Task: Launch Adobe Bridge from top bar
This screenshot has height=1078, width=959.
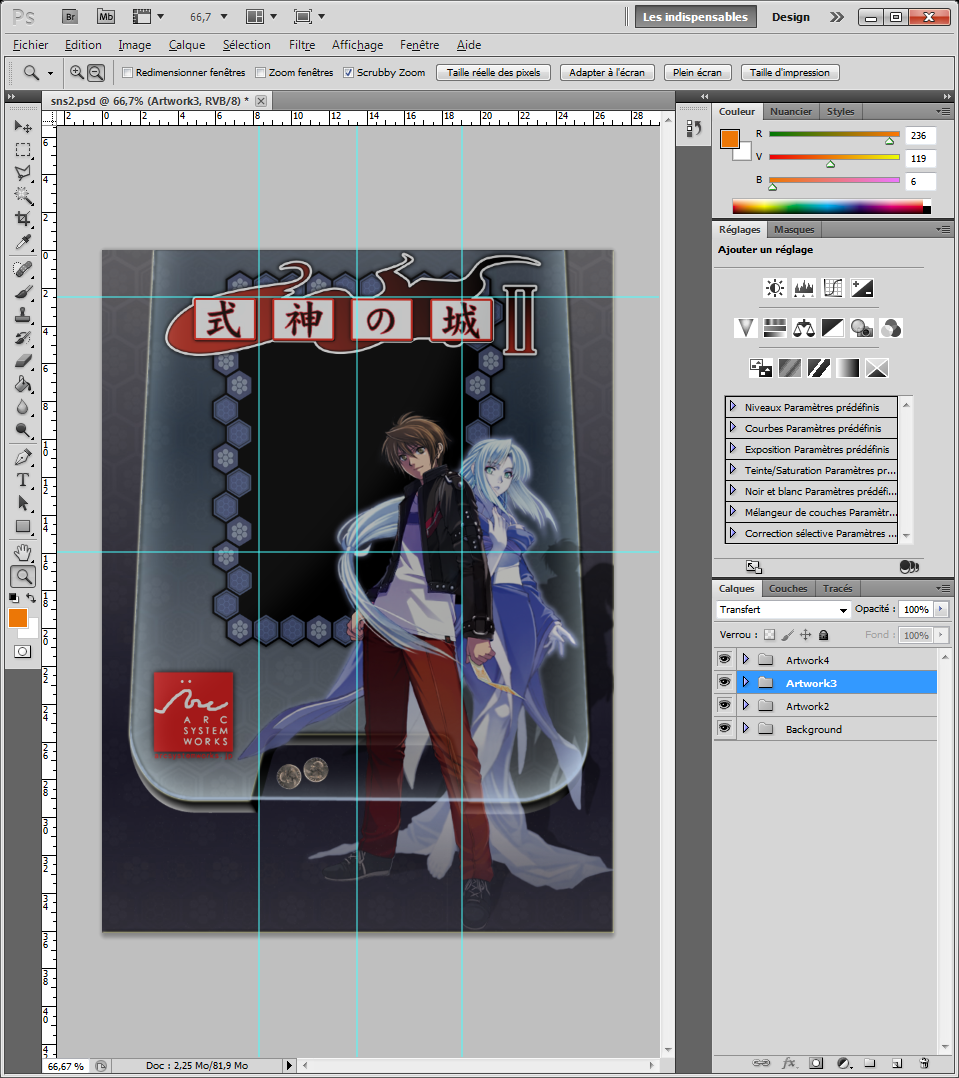Action: (x=70, y=16)
